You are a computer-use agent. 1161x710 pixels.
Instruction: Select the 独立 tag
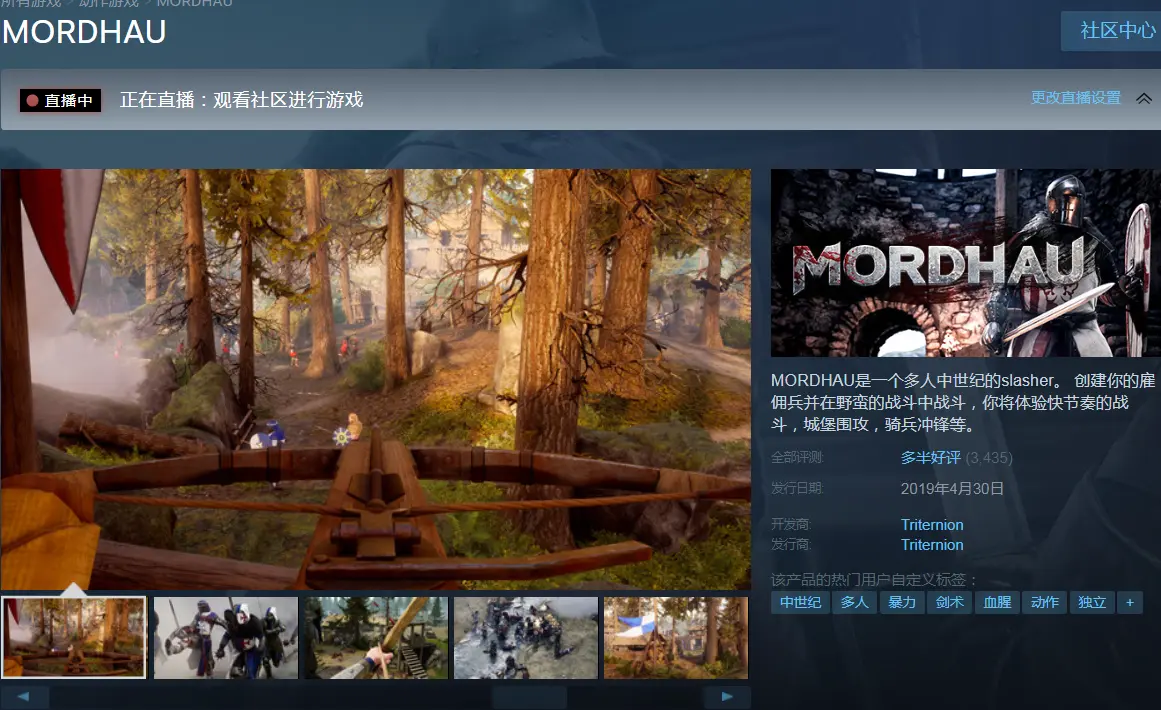(x=1092, y=603)
